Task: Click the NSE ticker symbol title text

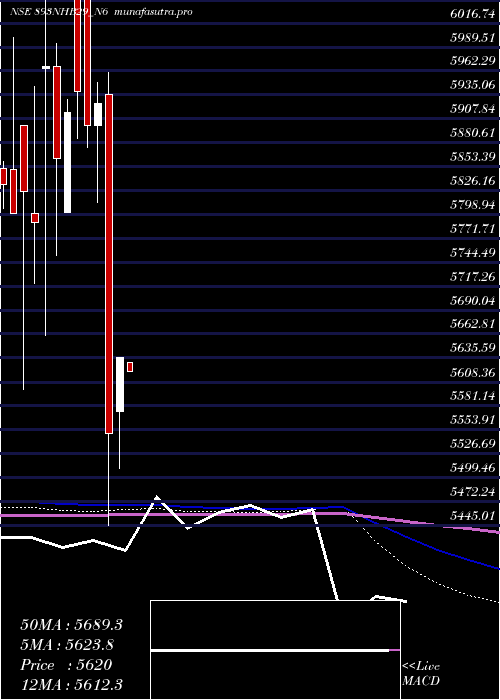Action: 59,12
